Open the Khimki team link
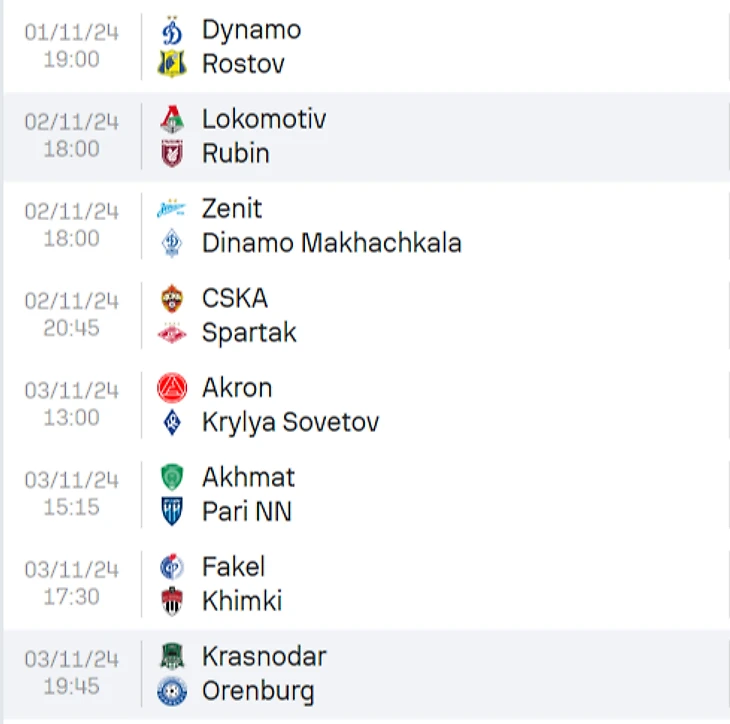 tap(241, 601)
